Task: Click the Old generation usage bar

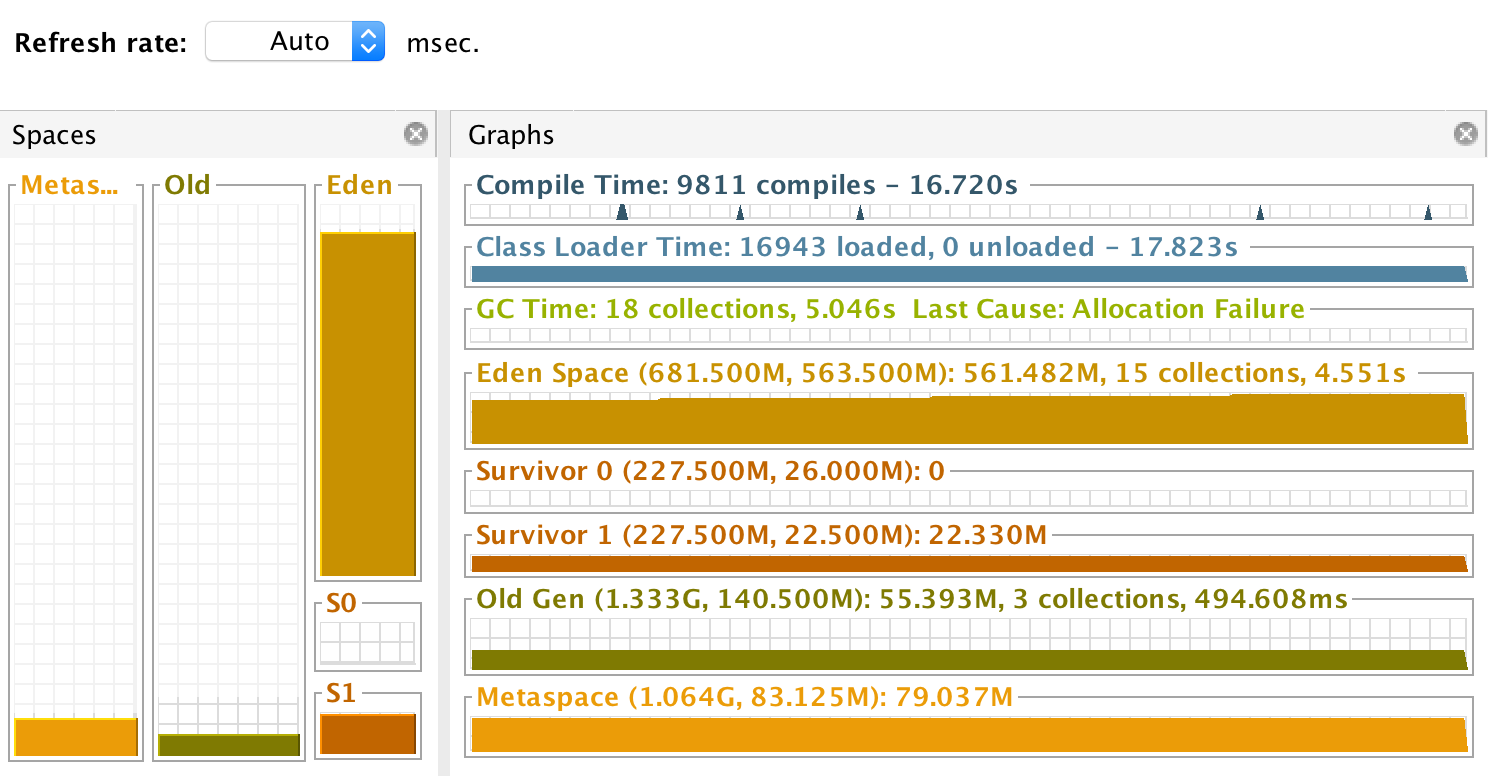Action: click(229, 745)
